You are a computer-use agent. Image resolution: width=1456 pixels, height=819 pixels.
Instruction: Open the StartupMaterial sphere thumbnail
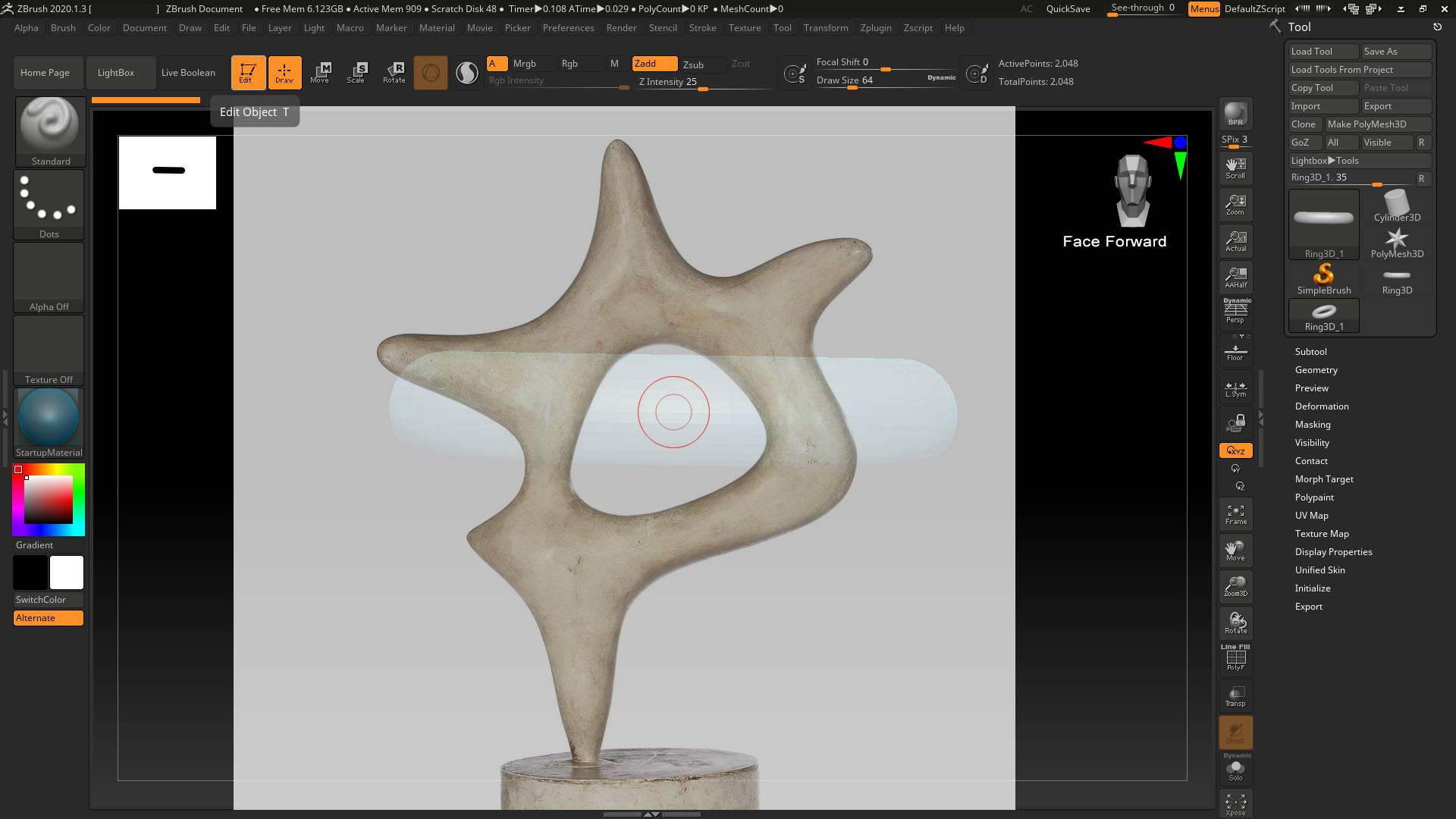coord(49,423)
